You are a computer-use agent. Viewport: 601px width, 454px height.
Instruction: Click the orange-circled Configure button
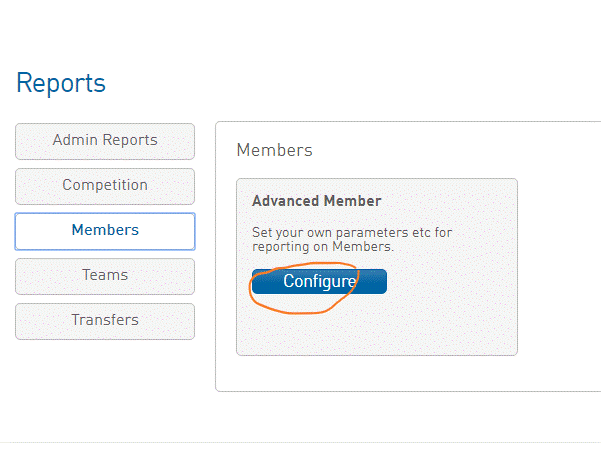click(319, 282)
